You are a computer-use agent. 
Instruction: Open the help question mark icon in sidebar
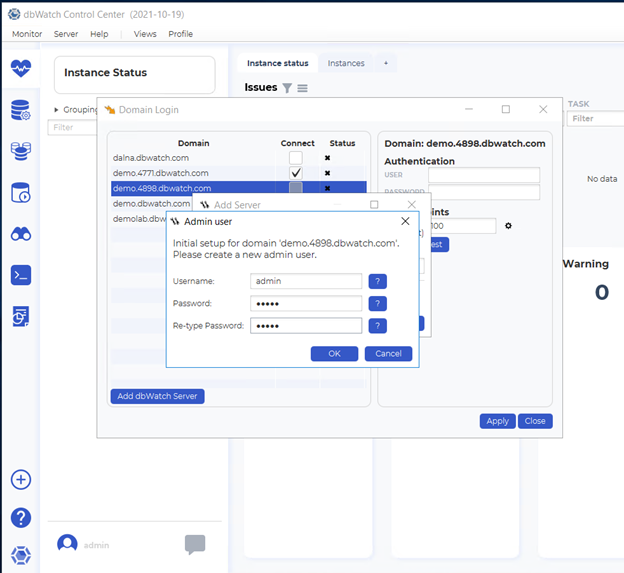tap(21, 518)
